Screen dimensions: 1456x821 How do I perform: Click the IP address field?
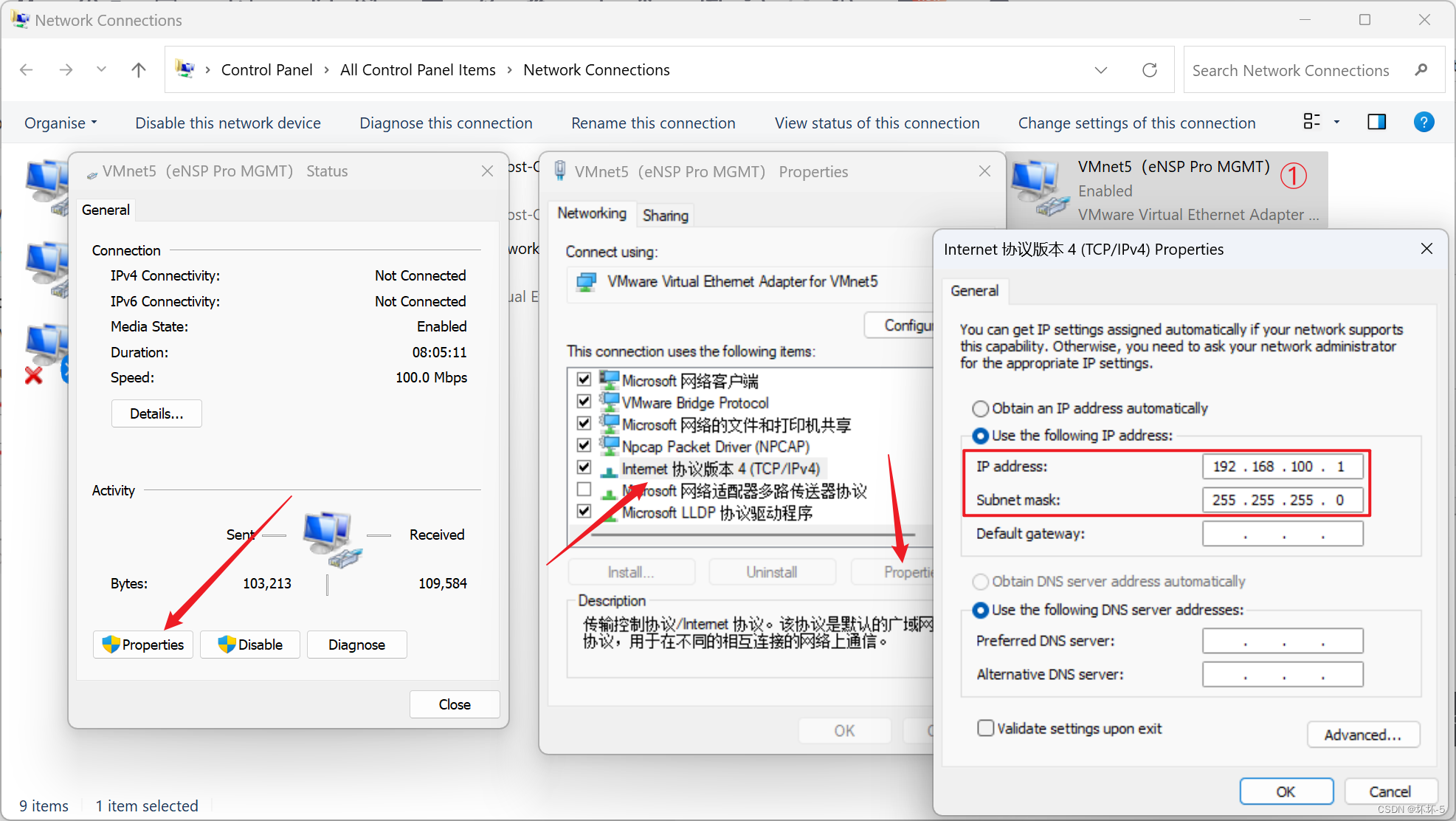pos(1283,467)
